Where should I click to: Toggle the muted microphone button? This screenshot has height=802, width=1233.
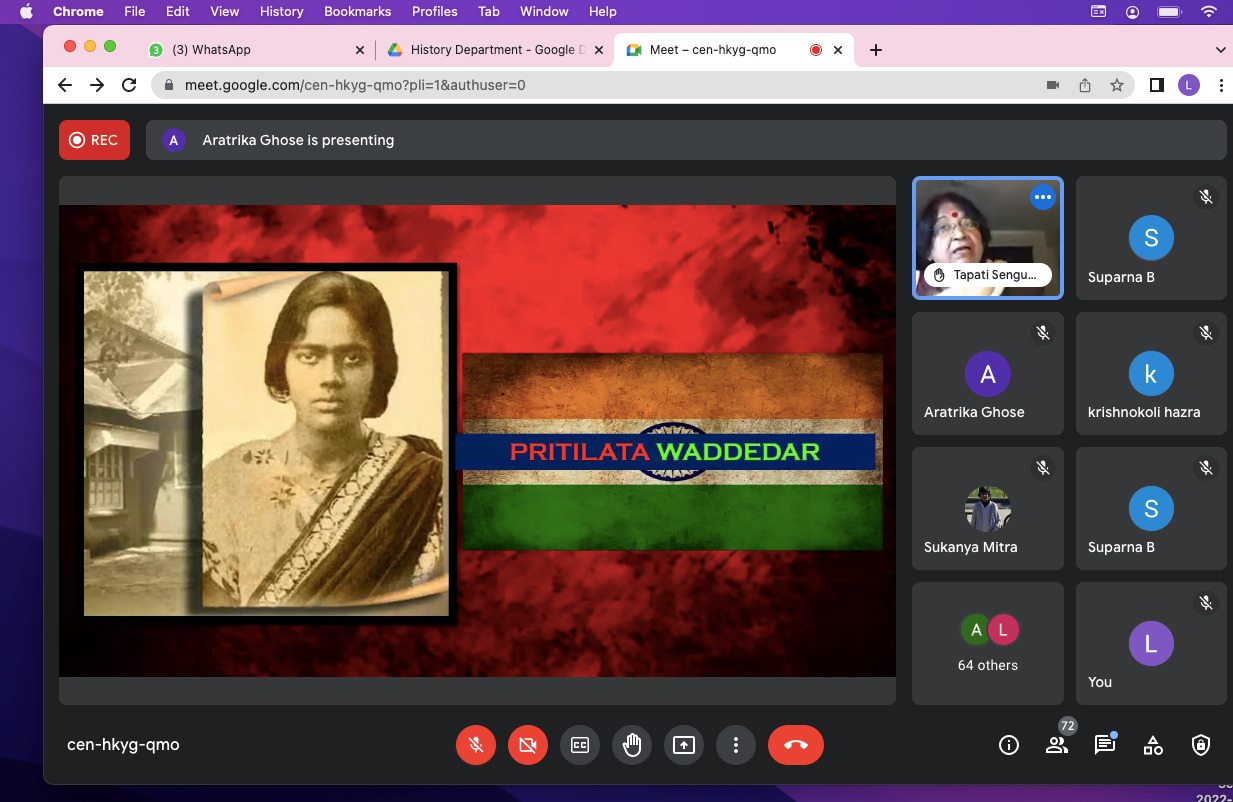476,745
